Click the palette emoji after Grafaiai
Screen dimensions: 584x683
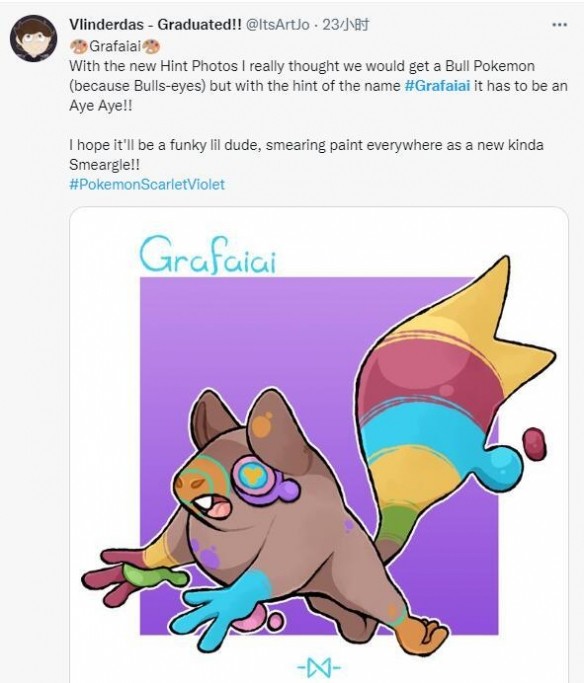152,46
